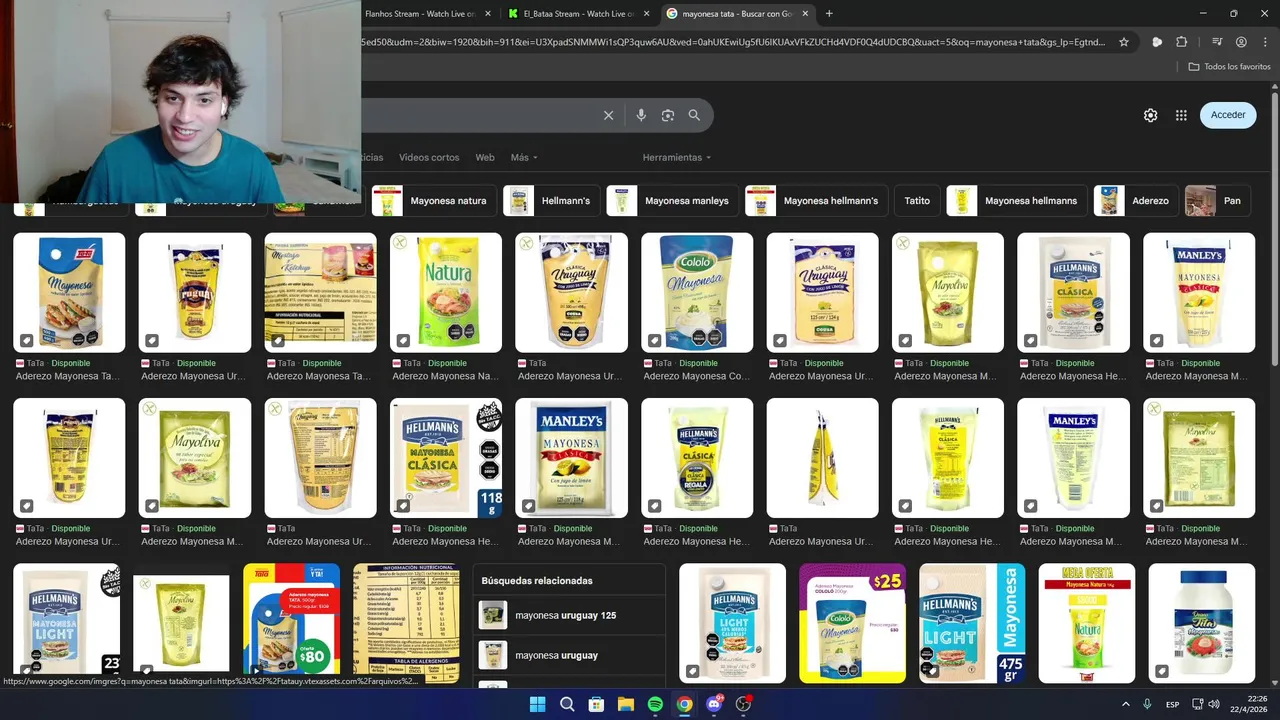1280x720 pixels.
Task: Open the Google apps grid icon
Action: click(x=1181, y=115)
